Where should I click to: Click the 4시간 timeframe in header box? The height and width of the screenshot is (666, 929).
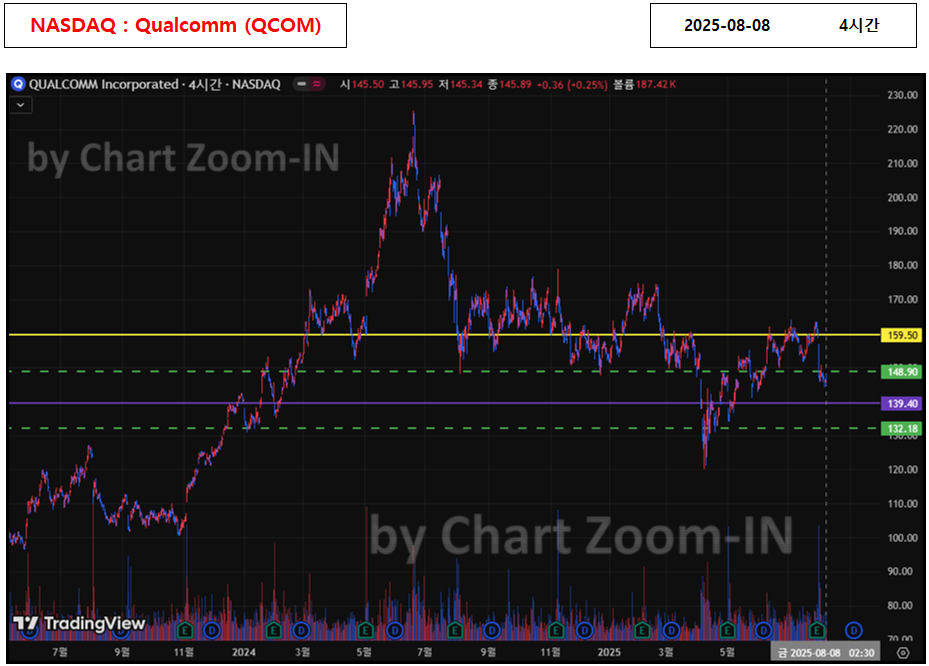[859, 25]
